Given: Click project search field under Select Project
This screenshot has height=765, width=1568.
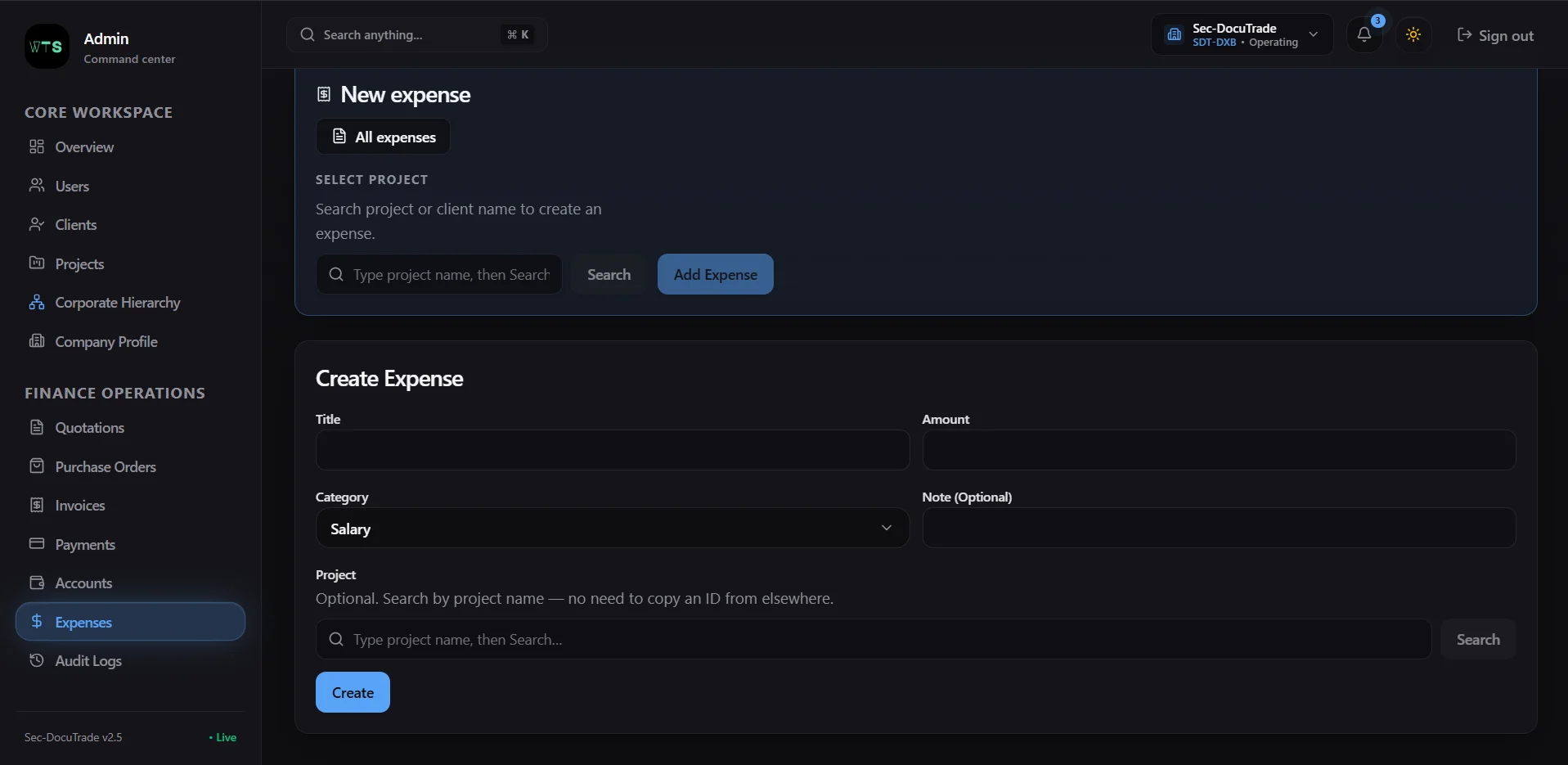Looking at the screenshot, I should [439, 274].
